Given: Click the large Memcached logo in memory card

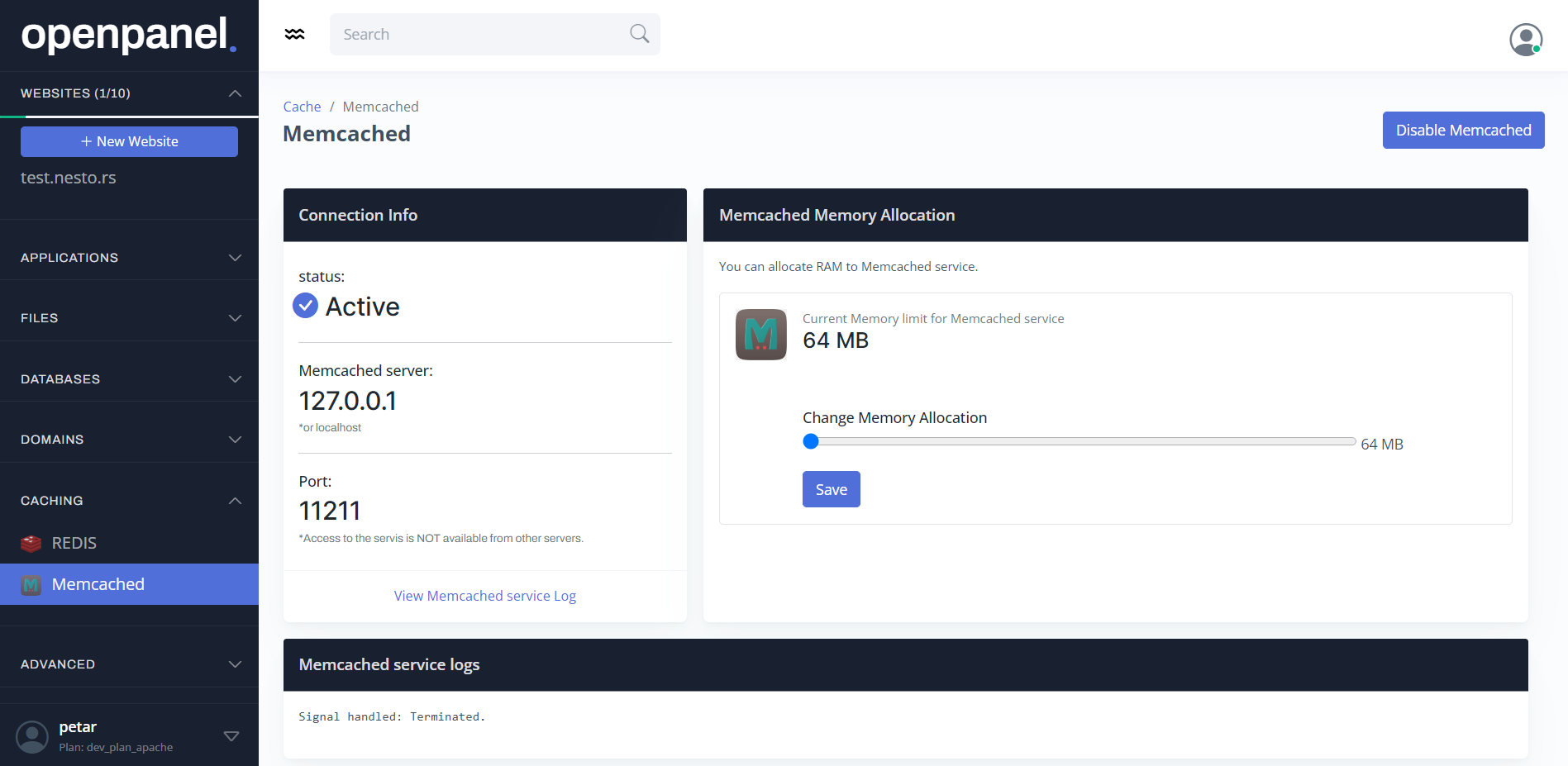Looking at the screenshot, I should point(760,335).
